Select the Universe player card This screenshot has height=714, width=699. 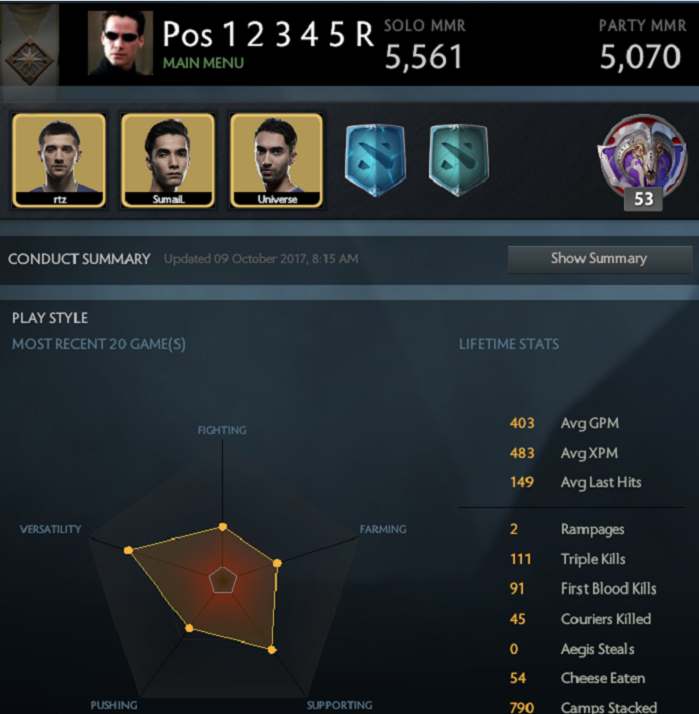(x=276, y=160)
